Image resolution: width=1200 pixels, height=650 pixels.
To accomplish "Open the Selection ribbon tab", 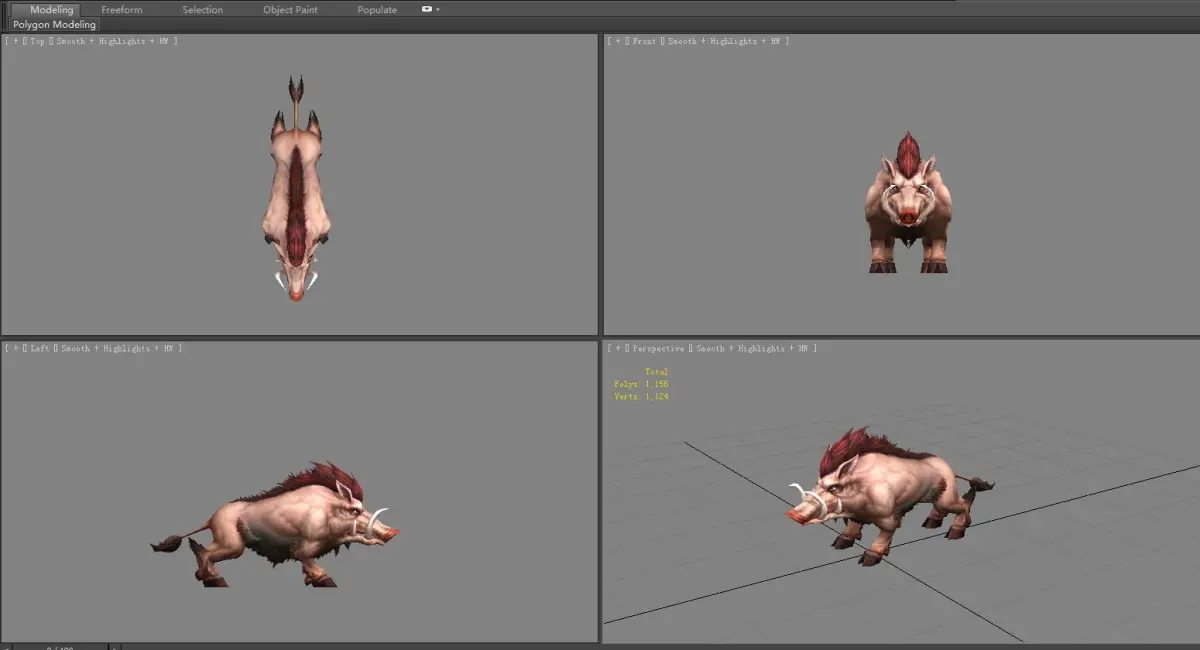I will 203,10.
